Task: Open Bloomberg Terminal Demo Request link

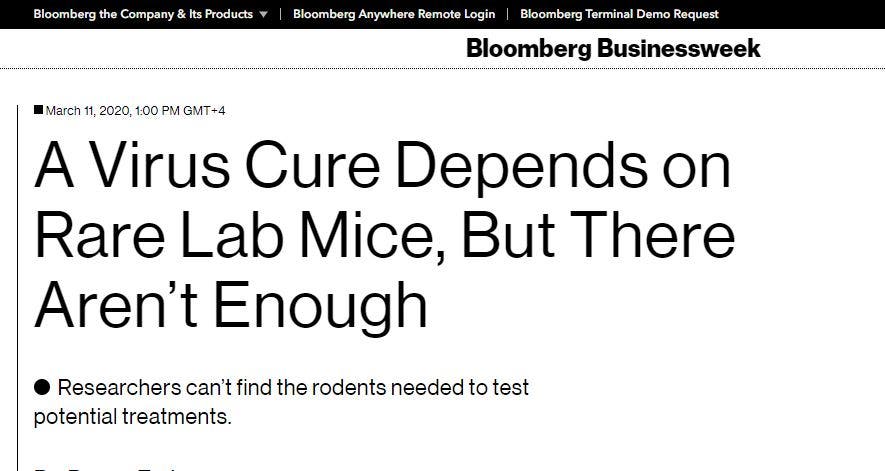Action: click(619, 14)
